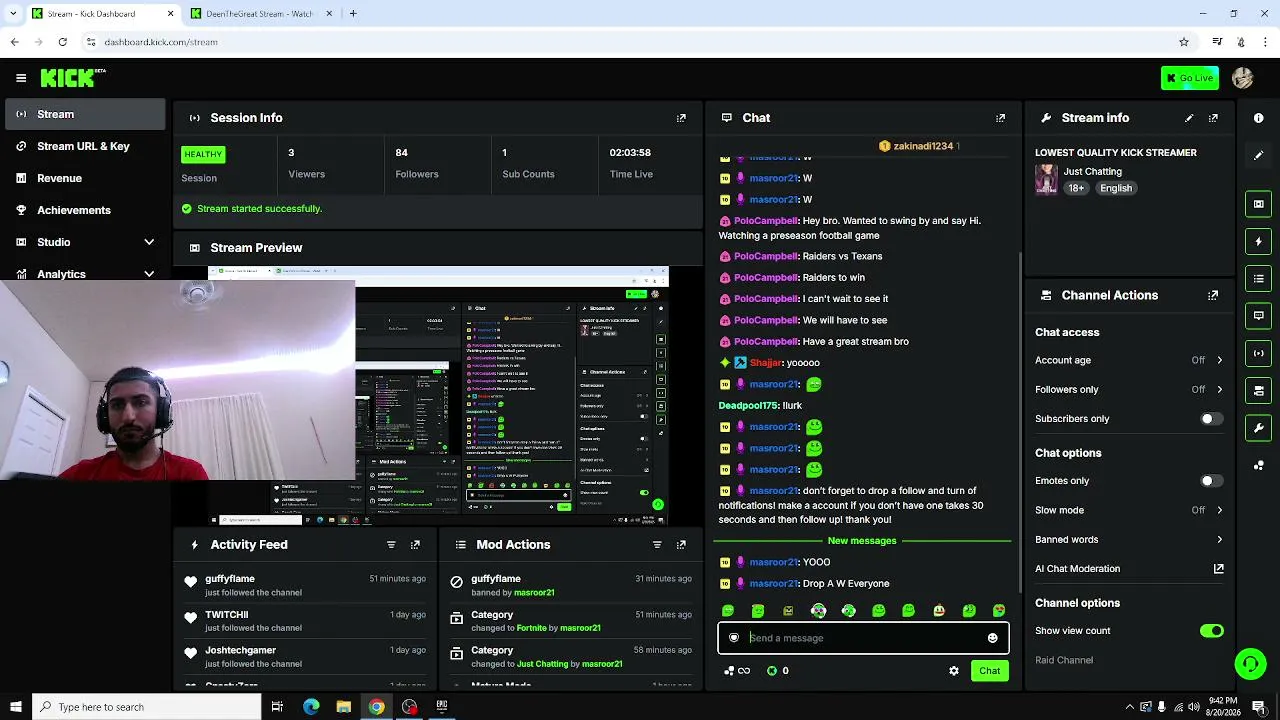Click the Kick logo

[x=73, y=78]
